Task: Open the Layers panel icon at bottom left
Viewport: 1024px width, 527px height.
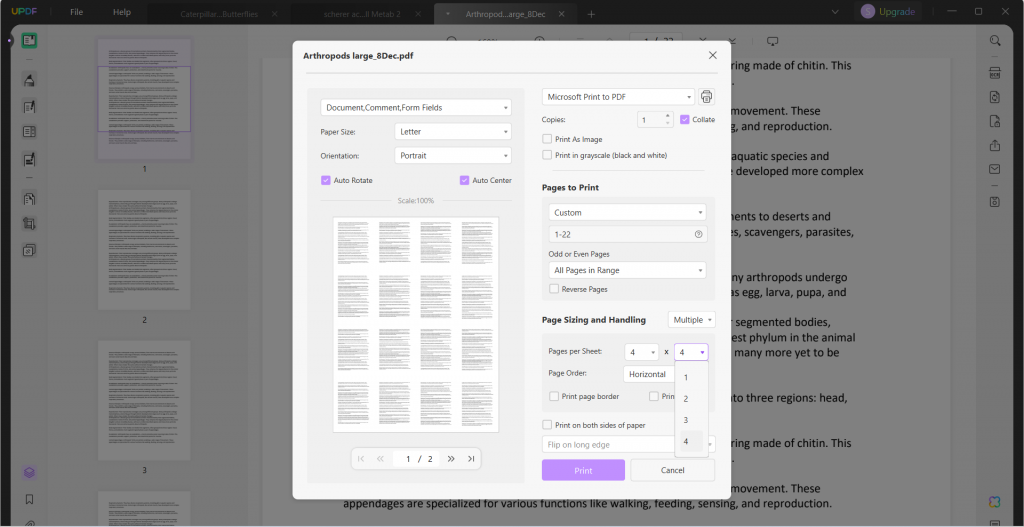Action: (29, 472)
